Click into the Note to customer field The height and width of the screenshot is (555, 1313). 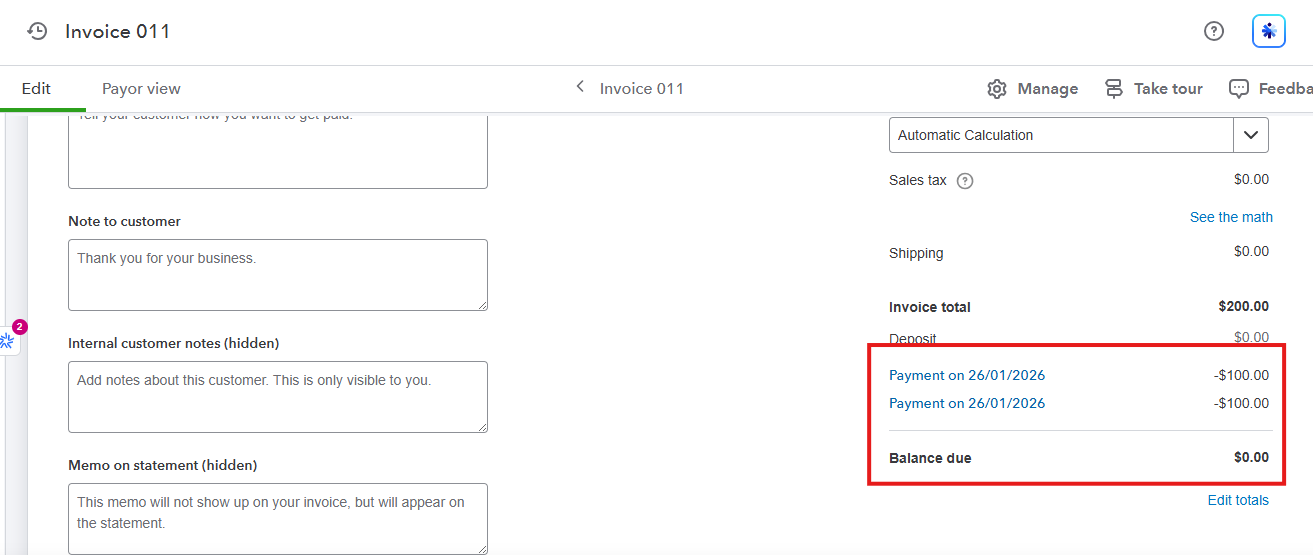tap(277, 275)
